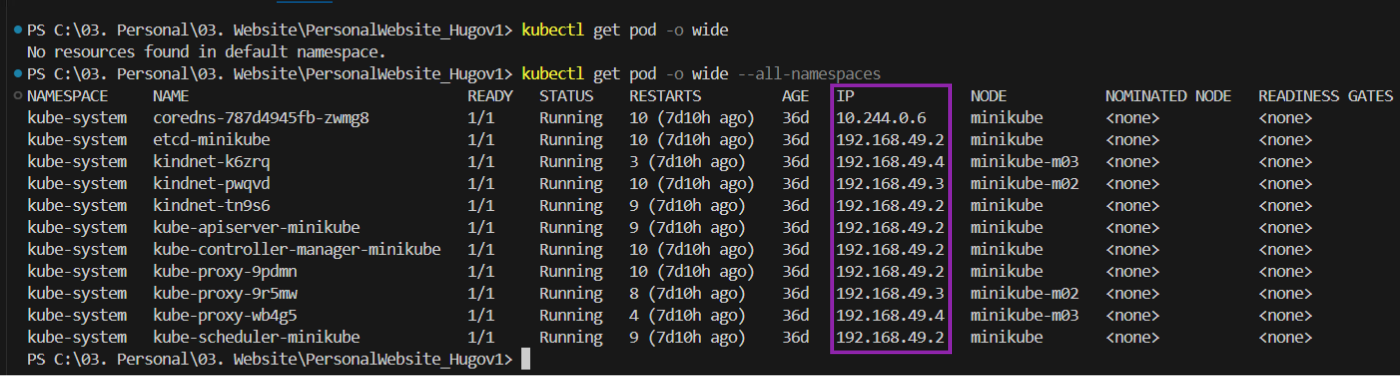Click node minikube-m03 in kube-proxy-wb4g5 row
Image resolution: width=1400 pixels, height=376 pixels.
click(x=1025, y=315)
